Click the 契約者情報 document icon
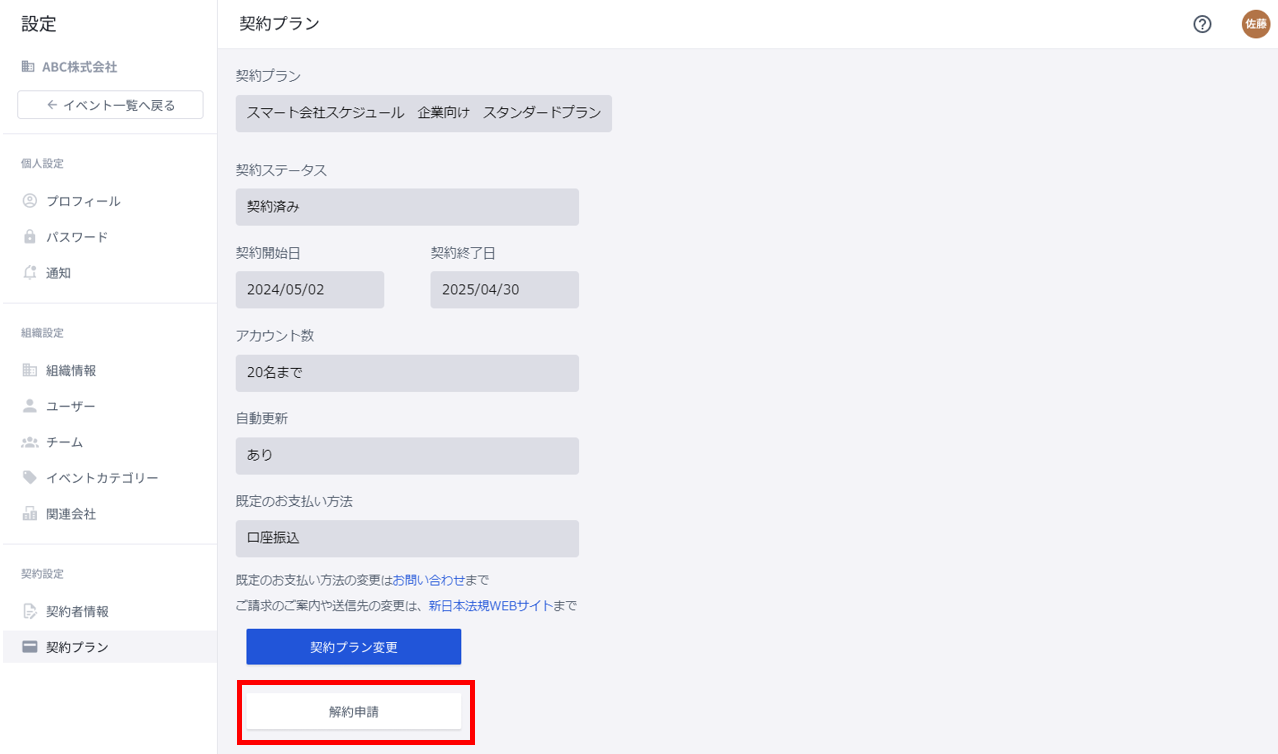1278x754 pixels. (x=29, y=611)
